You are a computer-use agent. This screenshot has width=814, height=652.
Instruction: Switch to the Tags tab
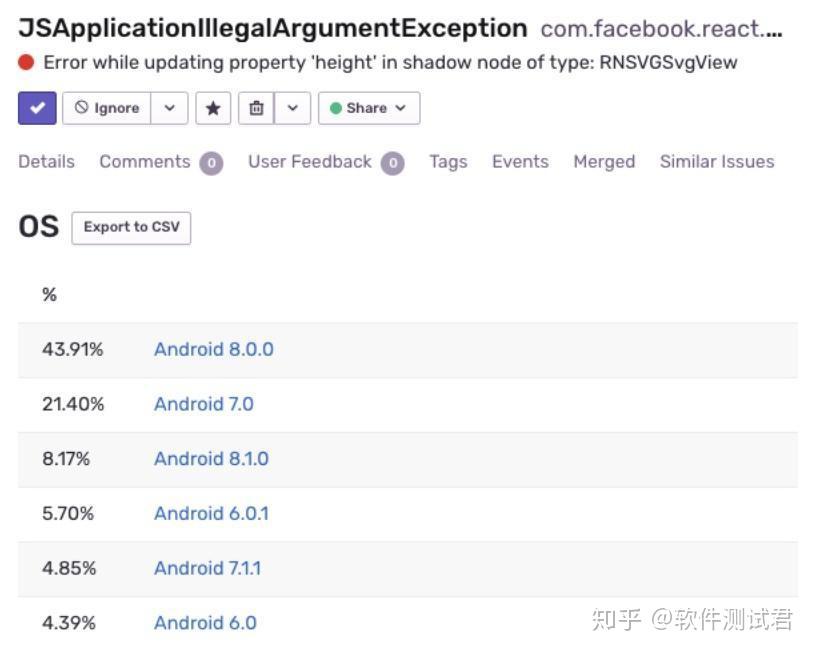447,161
